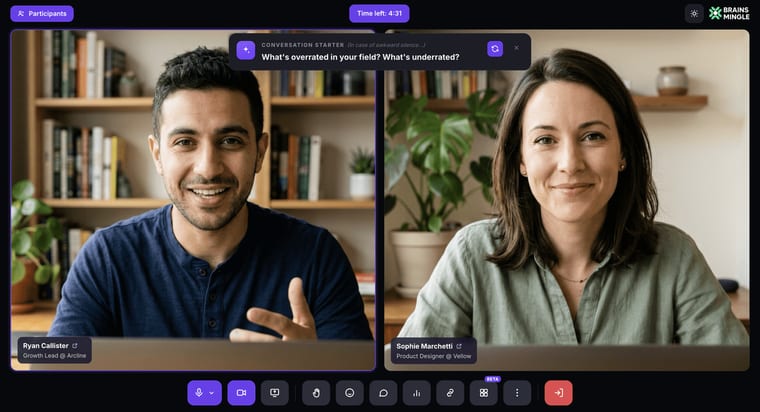Turn off the camera
760x412 pixels.
[241, 393]
